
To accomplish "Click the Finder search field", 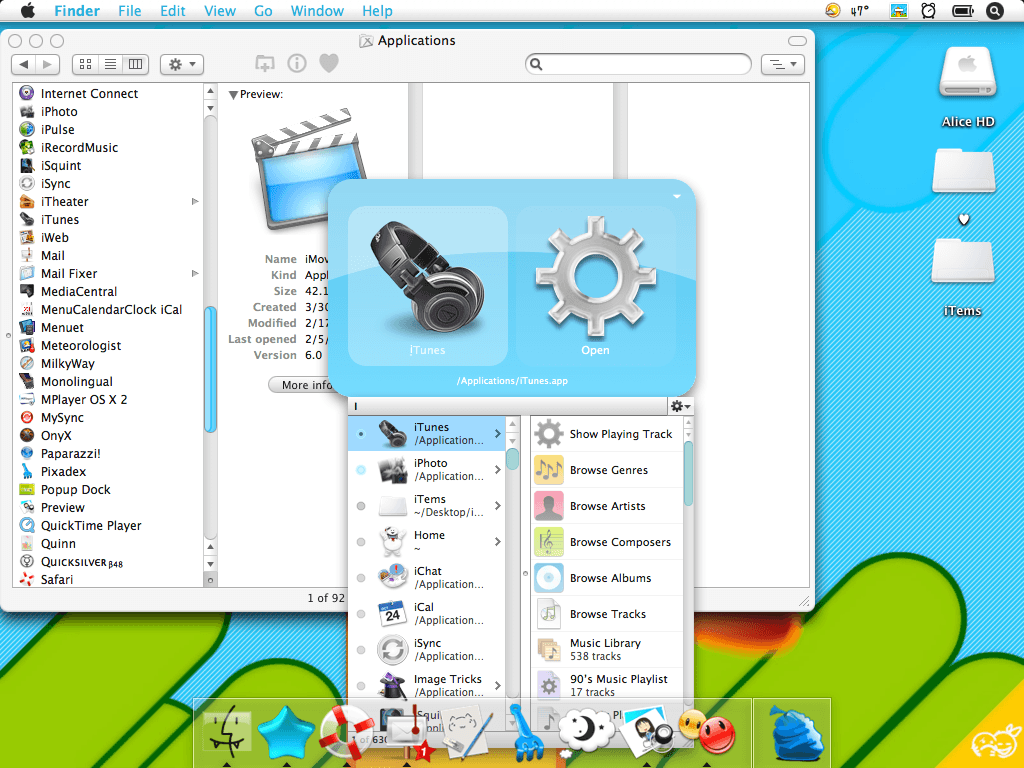I will coord(639,64).
